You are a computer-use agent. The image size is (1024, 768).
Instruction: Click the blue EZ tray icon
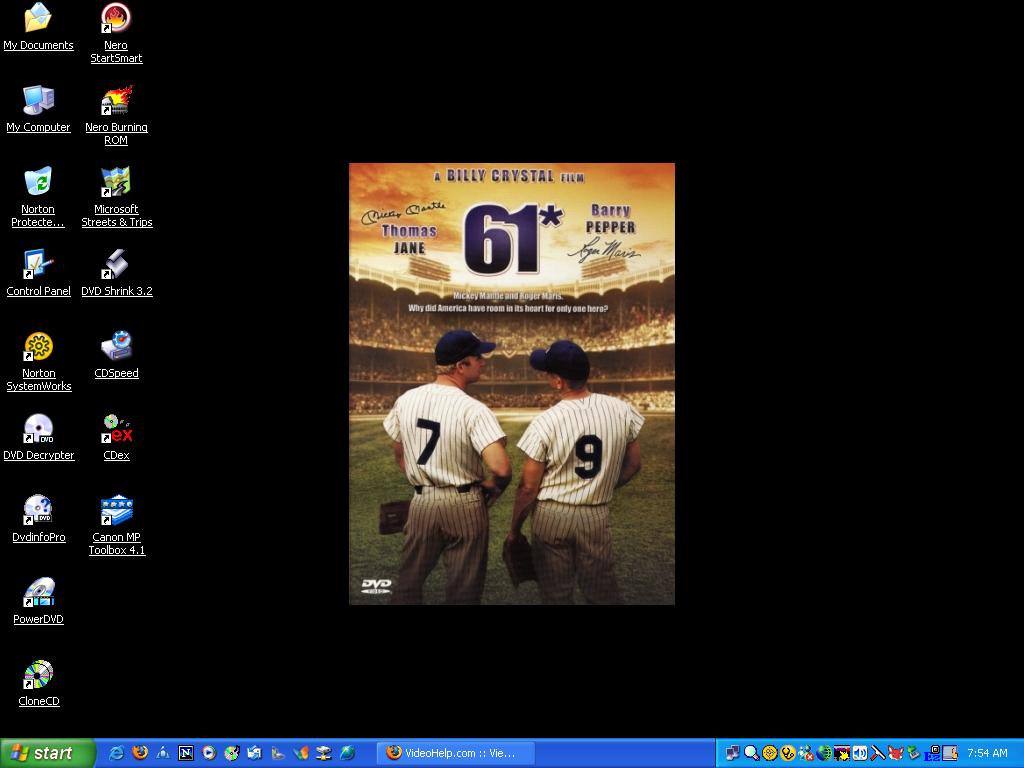pos(932,753)
